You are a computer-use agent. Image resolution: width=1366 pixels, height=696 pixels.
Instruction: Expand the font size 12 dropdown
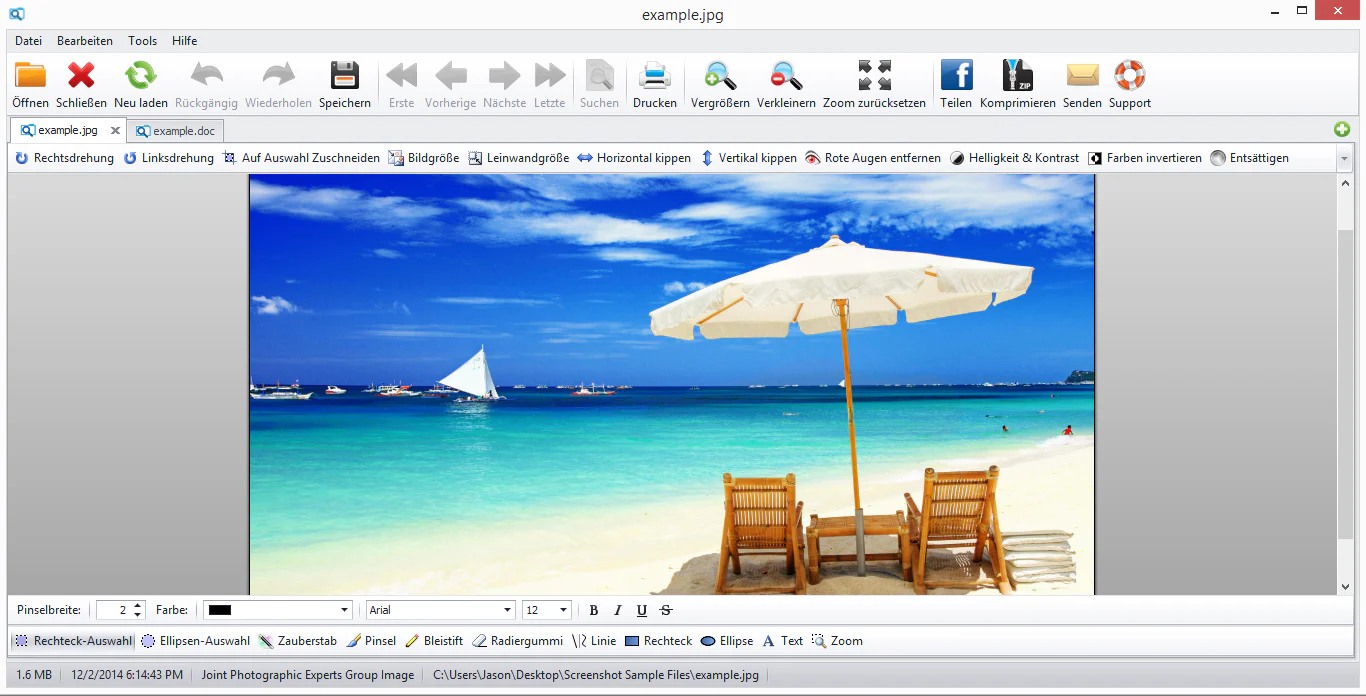(x=547, y=610)
